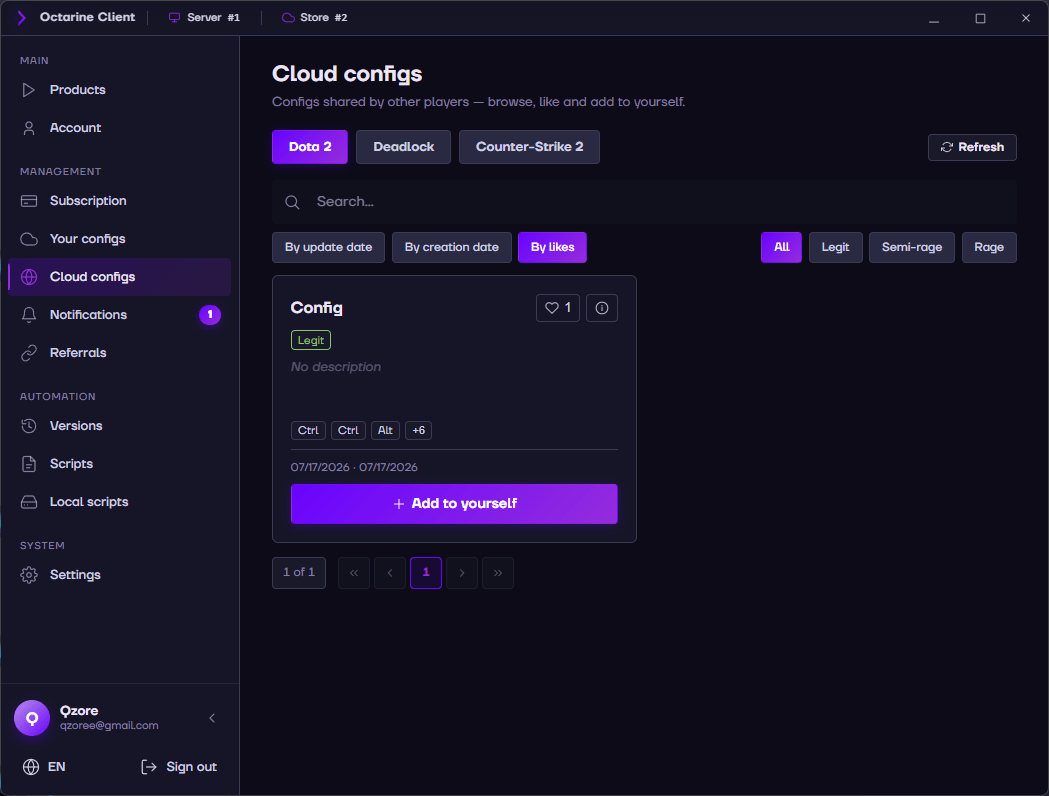This screenshot has height=796, width=1049.
Task: Open the Referrals link icon
Action: (x=29, y=353)
